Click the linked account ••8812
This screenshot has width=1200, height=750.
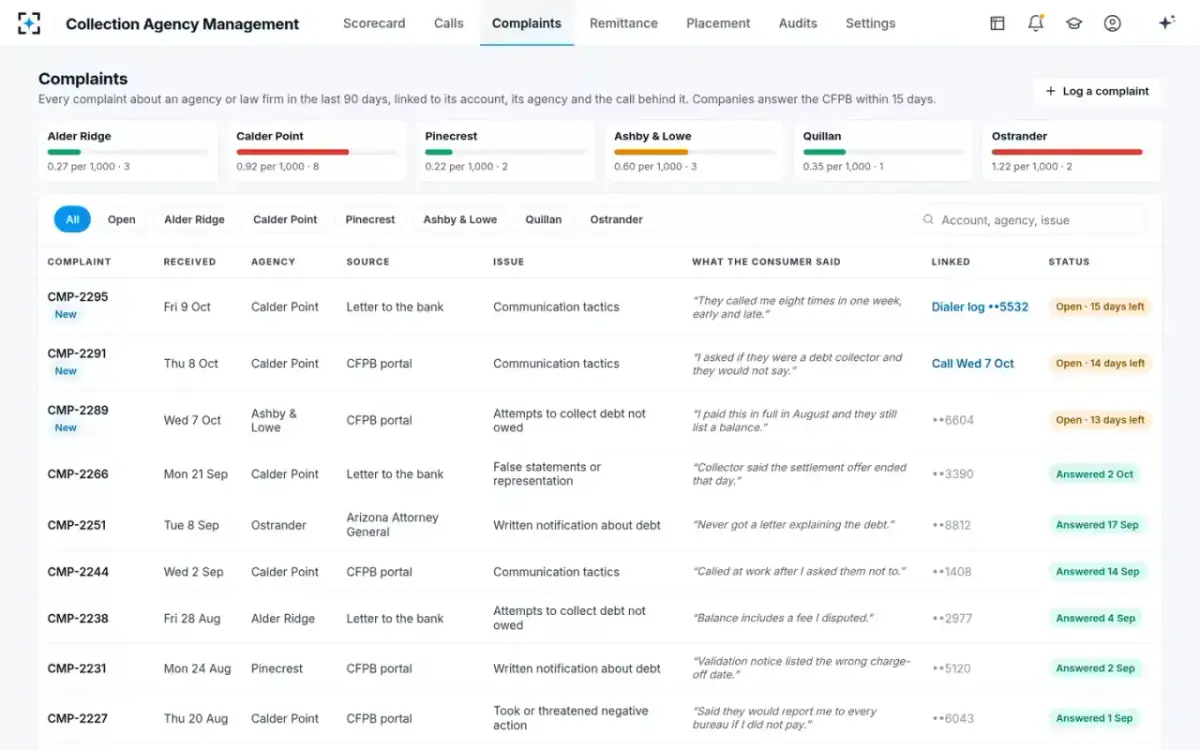point(952,525)
